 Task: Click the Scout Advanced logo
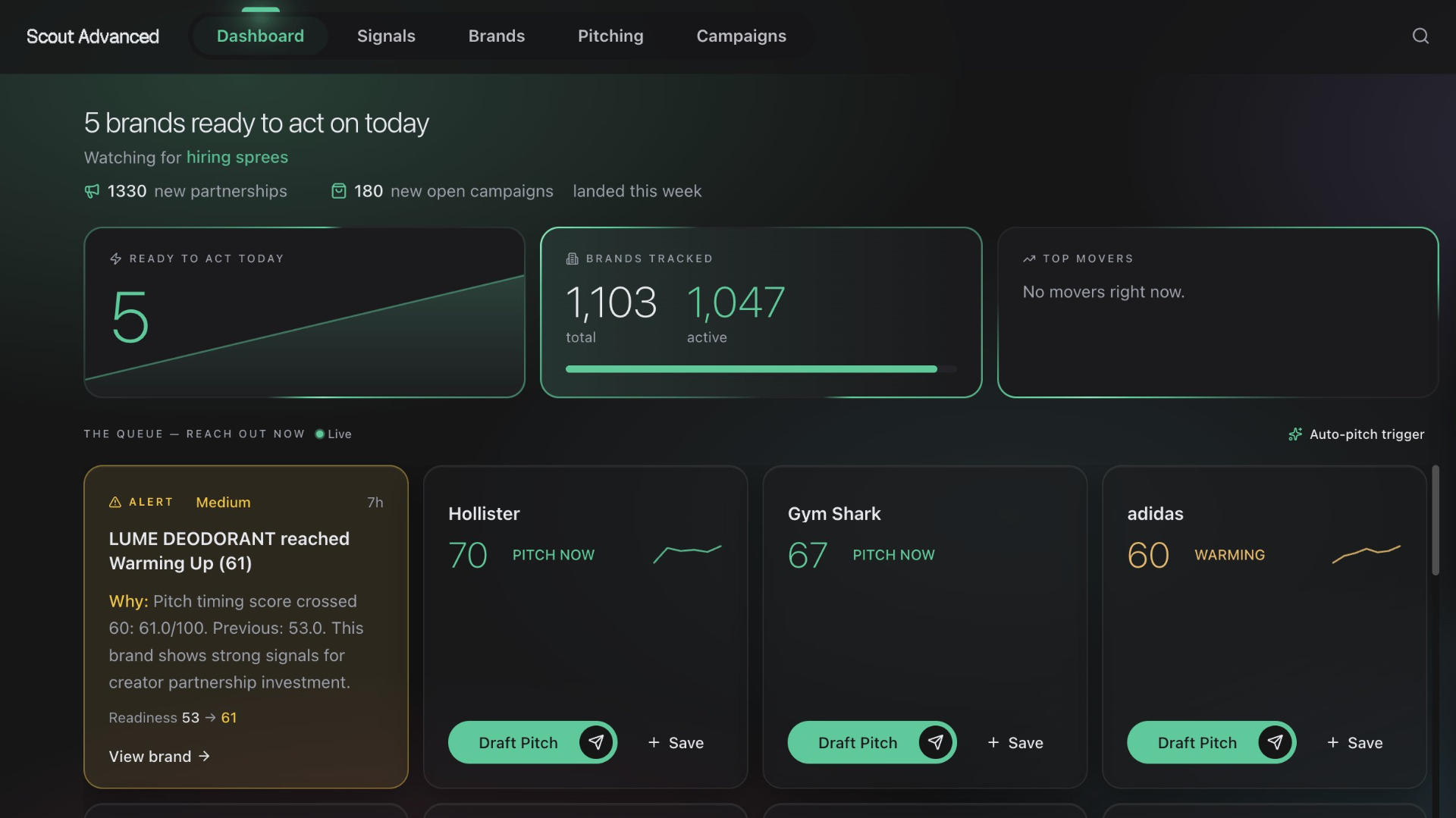coord(93,36)
